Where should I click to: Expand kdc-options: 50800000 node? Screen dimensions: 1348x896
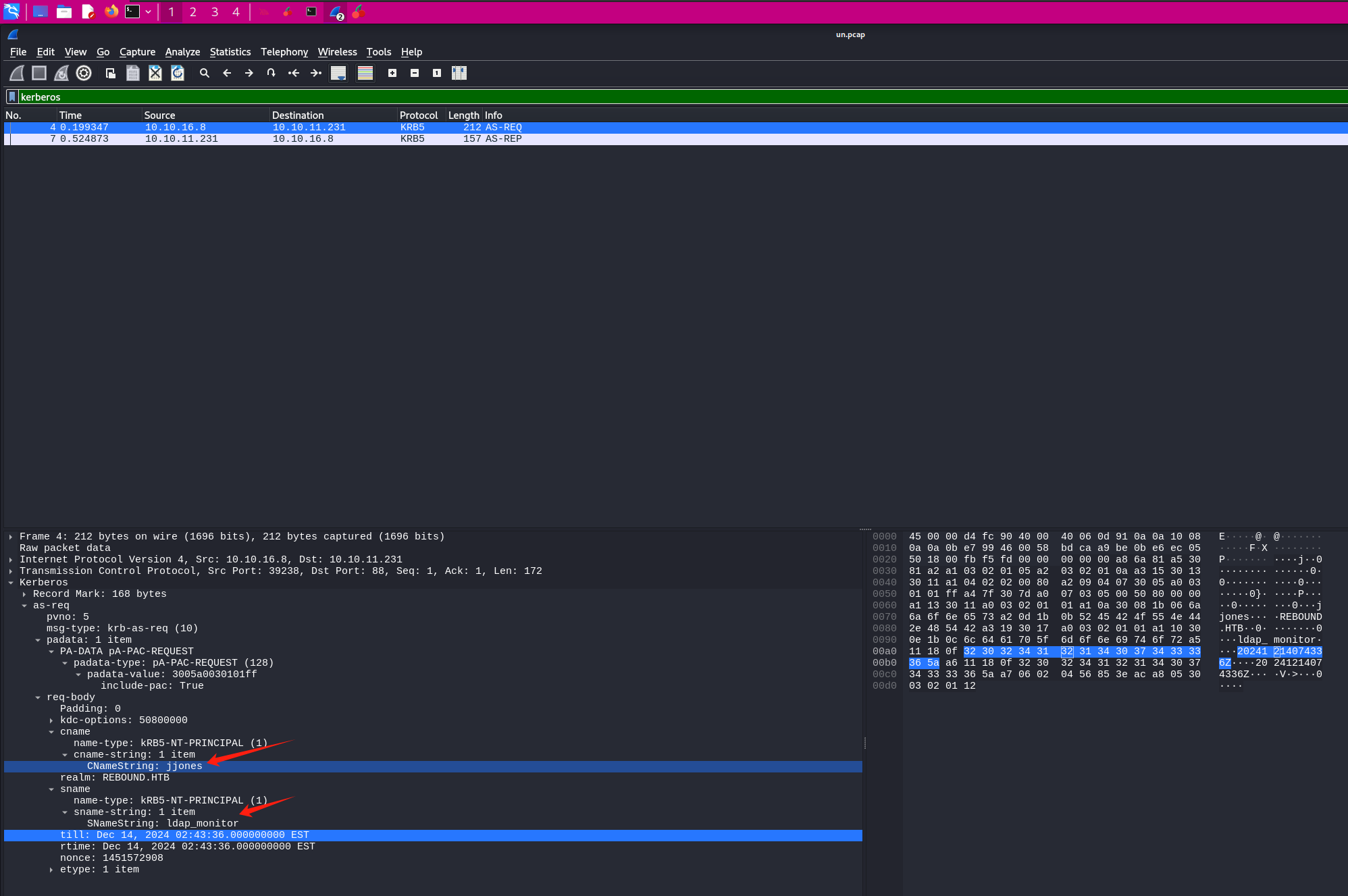tap(51, 720)
